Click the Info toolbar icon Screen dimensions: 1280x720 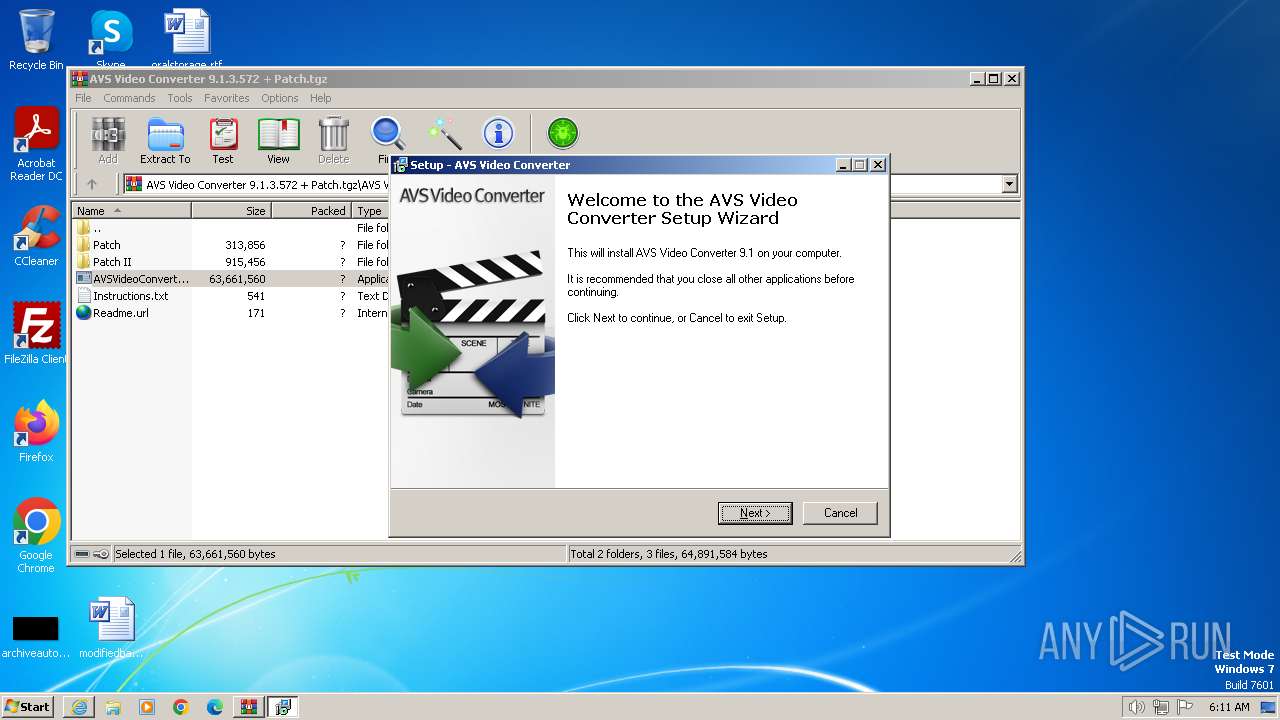pos(498,134)
